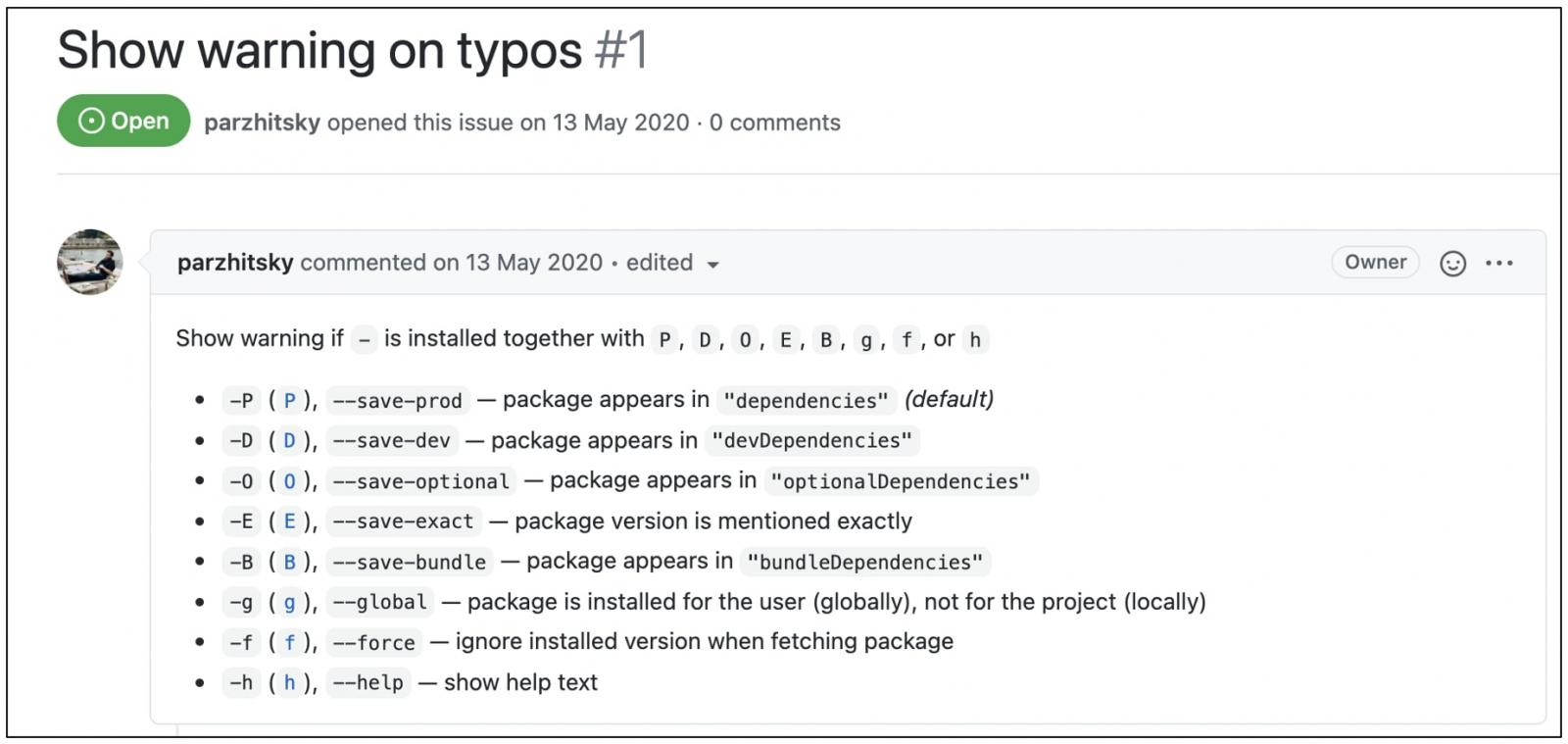Open the three-dots comment options menu
The image size is (1568, 744).
tap(1499, 263)
